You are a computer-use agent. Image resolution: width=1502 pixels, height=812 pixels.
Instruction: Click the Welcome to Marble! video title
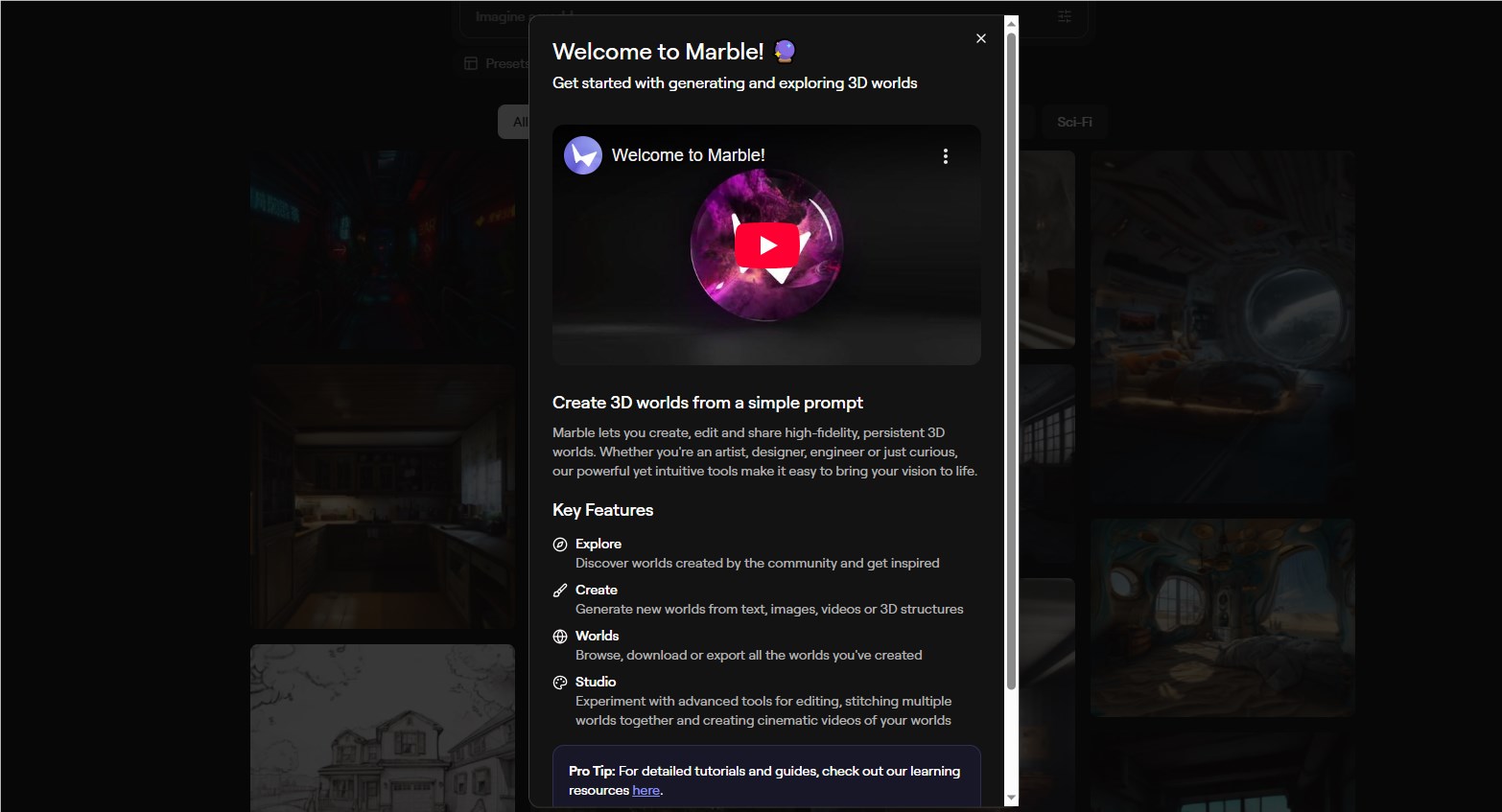[x=688, y=155]
